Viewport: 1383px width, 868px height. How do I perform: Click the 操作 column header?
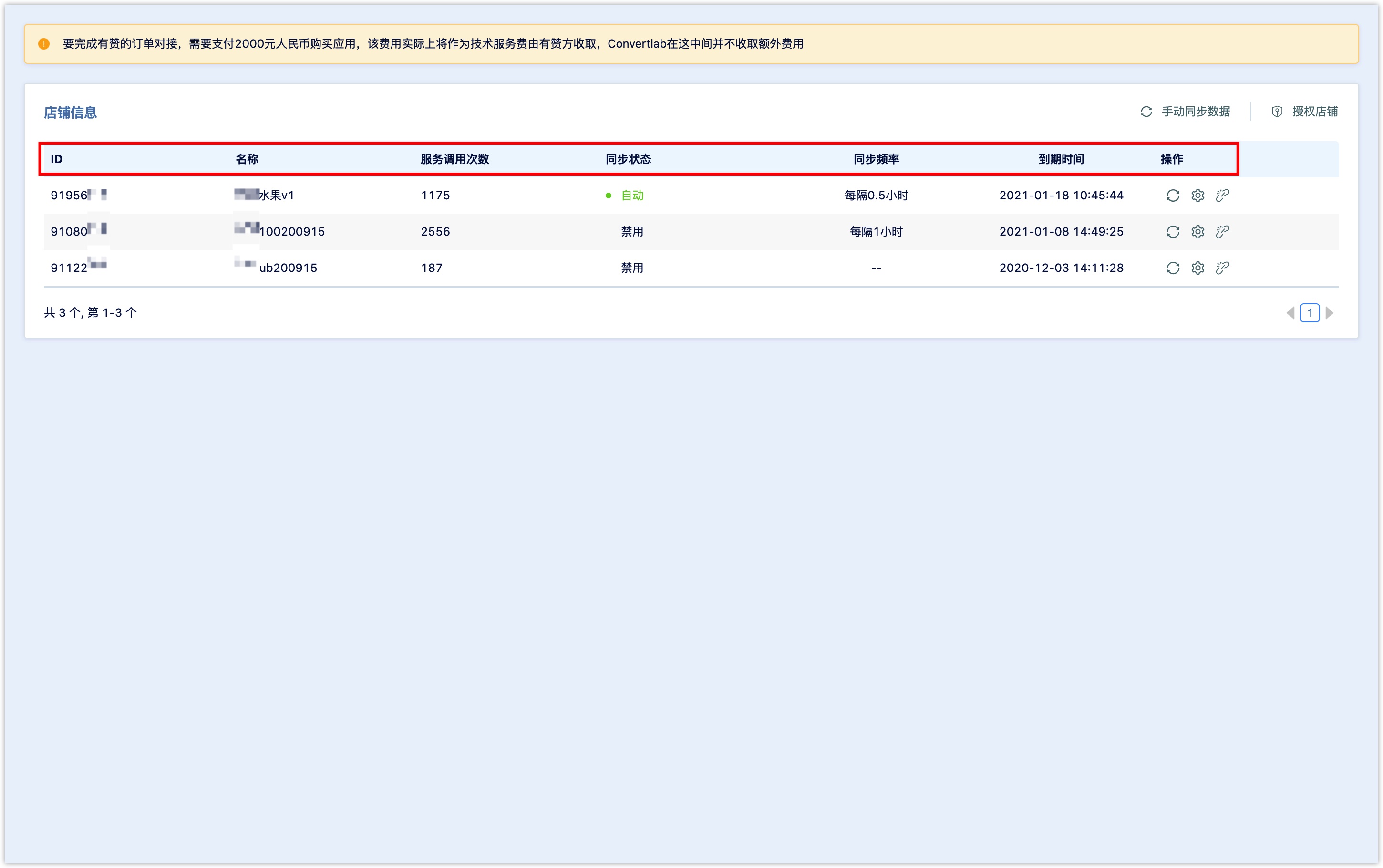pos(1171,159)
